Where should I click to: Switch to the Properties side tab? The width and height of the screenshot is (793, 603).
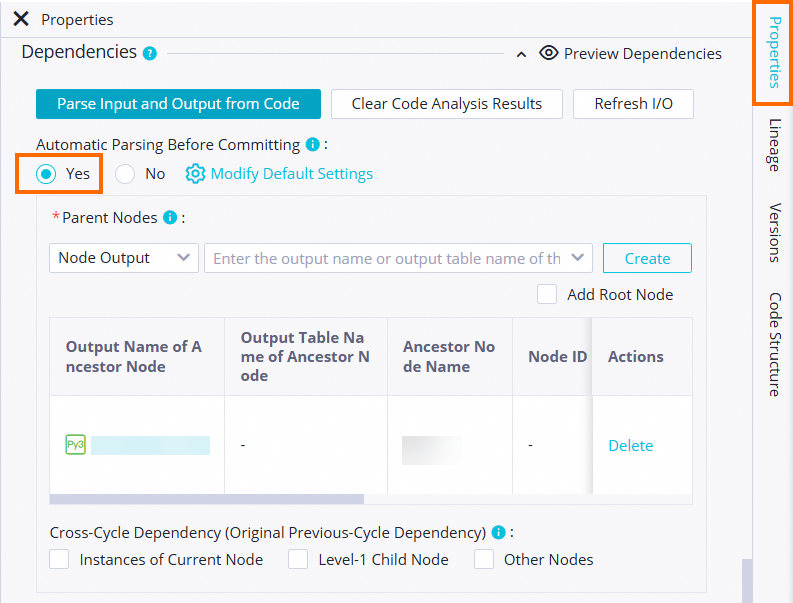click(x=774, y=53)
